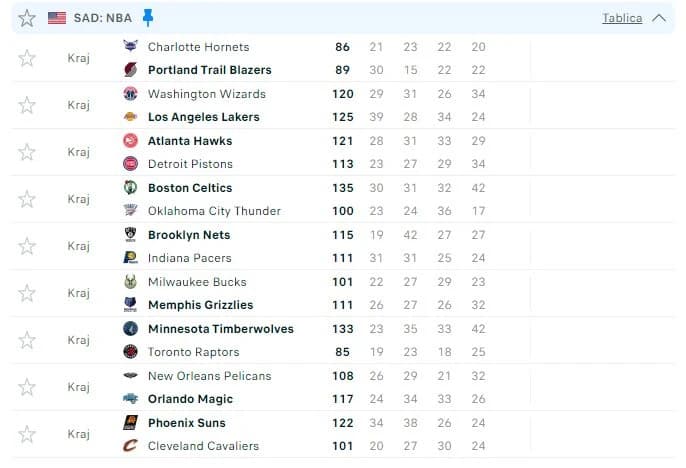Click the Cleveland Cavaliers logo
This screenshot has width=686, height=468.
click(x=130, y=446)
